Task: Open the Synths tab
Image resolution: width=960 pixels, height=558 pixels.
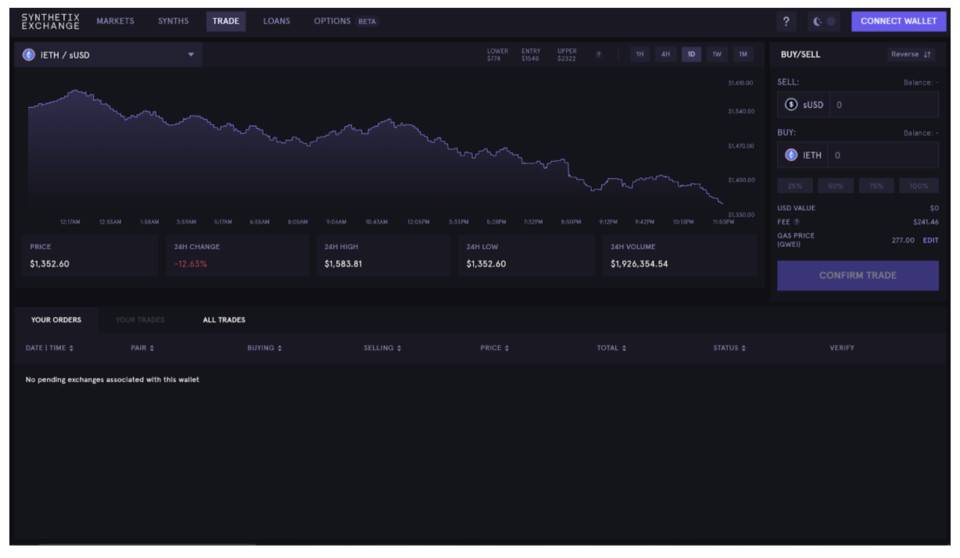Action: coord(173,21)
